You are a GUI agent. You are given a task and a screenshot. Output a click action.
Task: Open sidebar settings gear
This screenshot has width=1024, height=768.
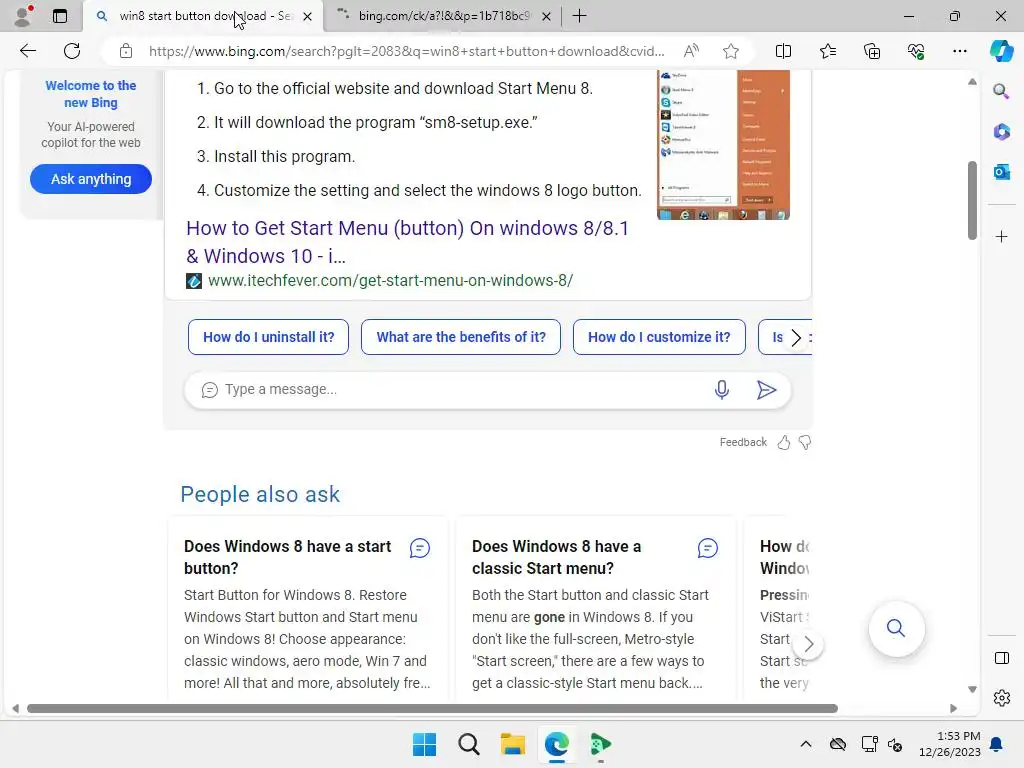click(x=1001, y=698)
